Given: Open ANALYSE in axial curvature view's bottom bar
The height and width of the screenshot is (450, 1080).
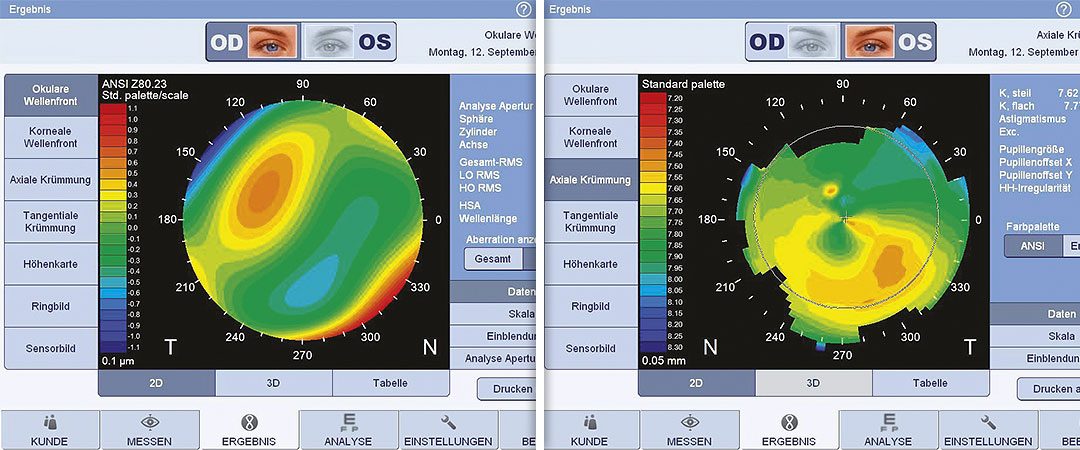Looking at the screenshot, I should tap(888, 430).
